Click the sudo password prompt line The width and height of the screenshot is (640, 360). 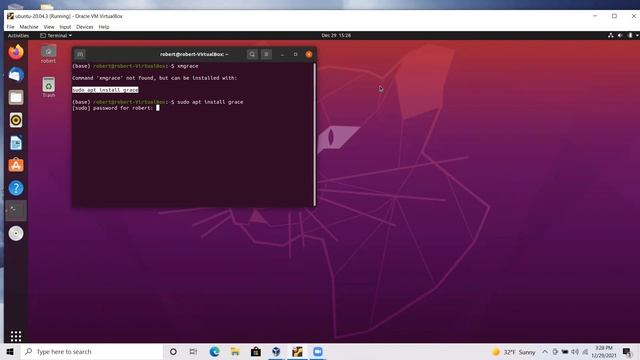point(116,108)
